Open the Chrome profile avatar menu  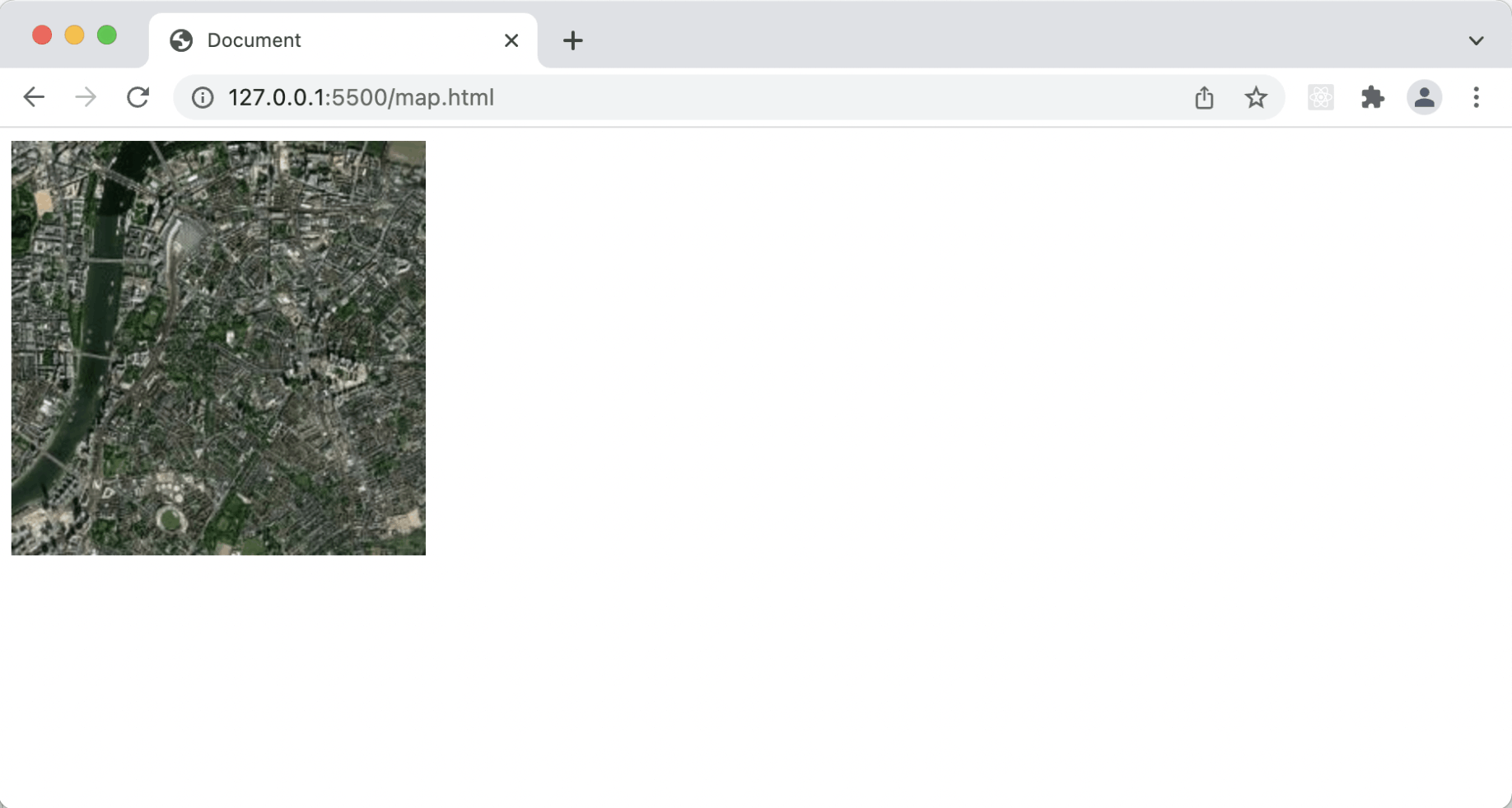click(x=1425, y=97)
